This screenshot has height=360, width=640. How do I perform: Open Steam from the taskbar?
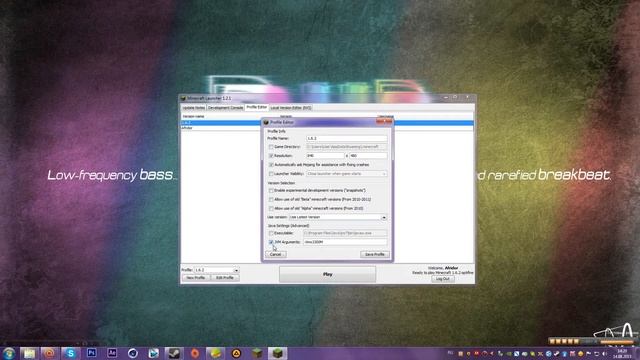point(174,353)
